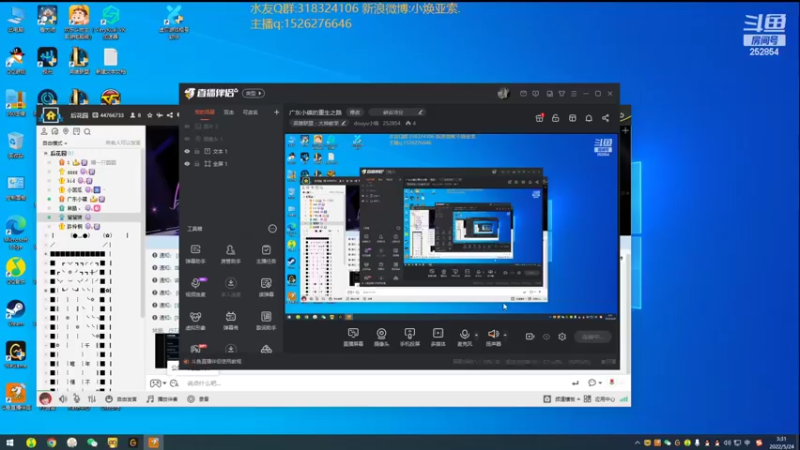This screenshot has height=450, width=800.
Task: Open the gift box icon with the red dot
Action: (539, 118)
